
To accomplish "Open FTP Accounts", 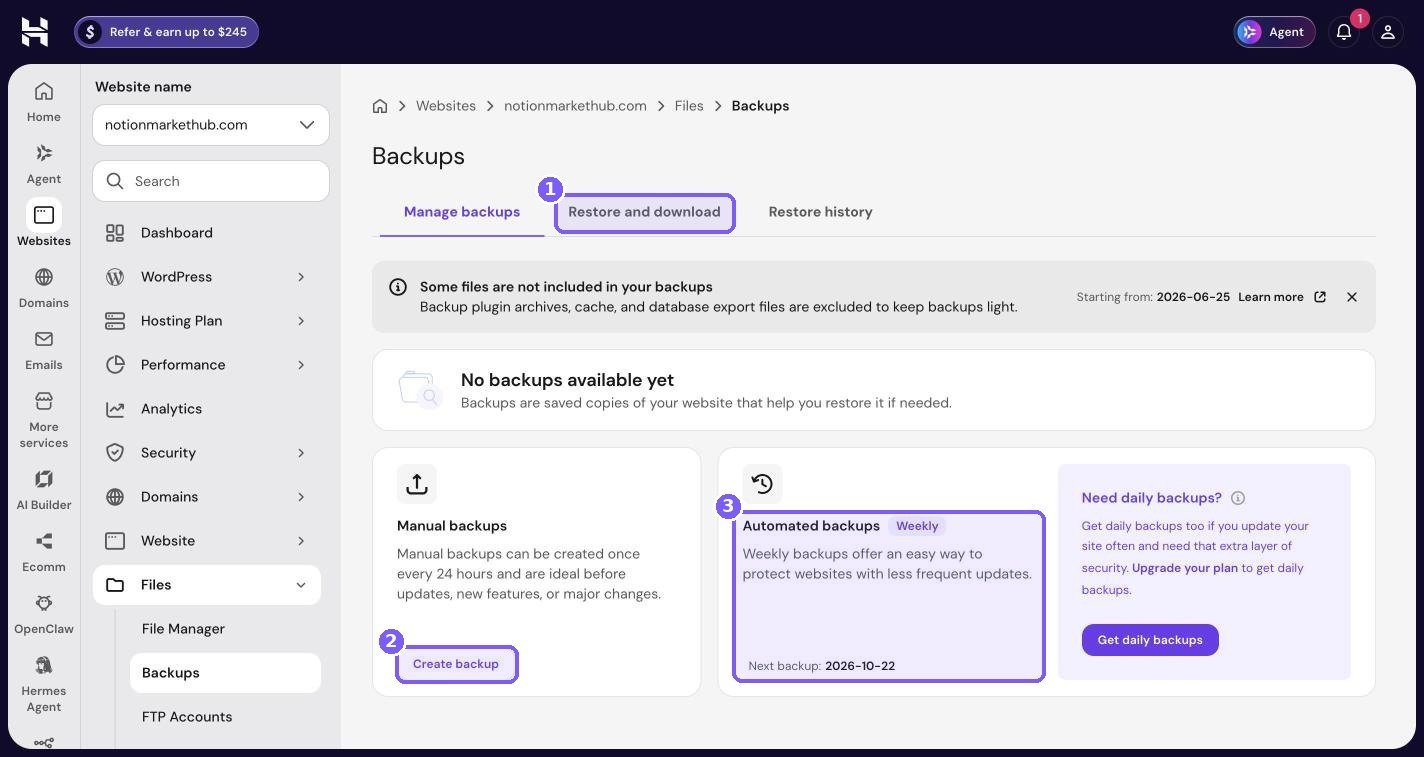I will (x=225, y=717).
